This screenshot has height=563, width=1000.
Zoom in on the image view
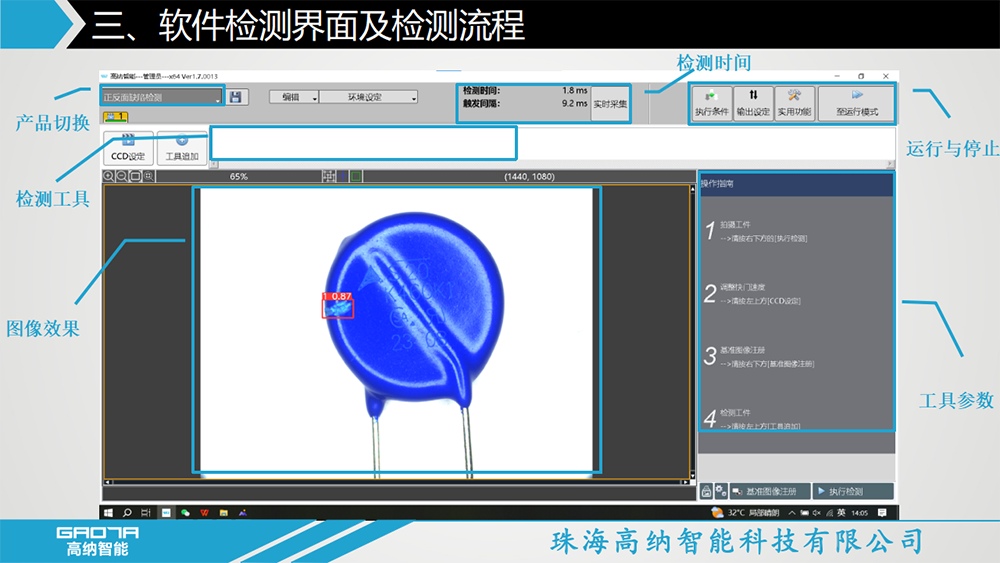click(x=108, y=176)
